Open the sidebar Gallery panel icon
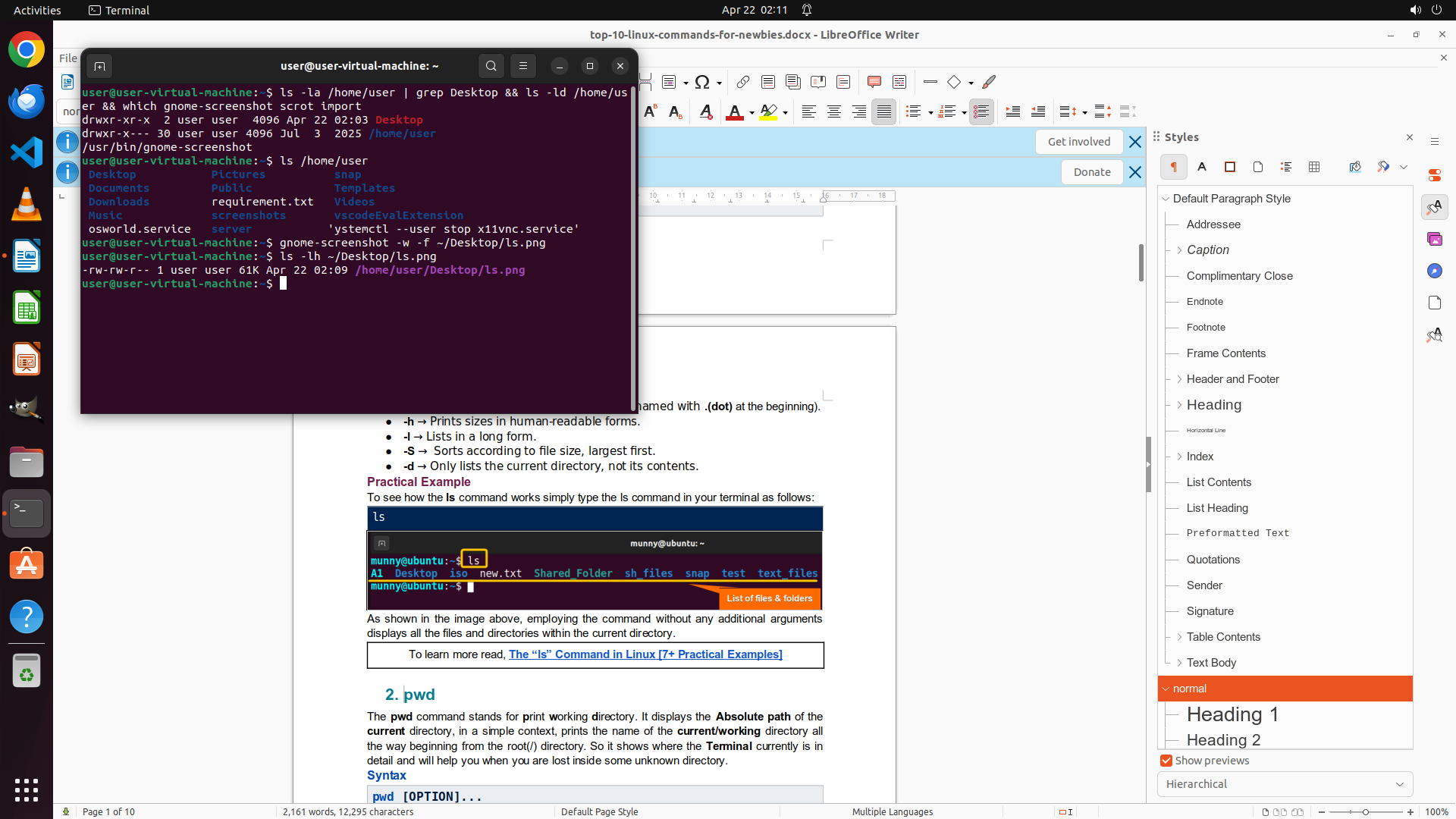 (x=1434, y=239)
